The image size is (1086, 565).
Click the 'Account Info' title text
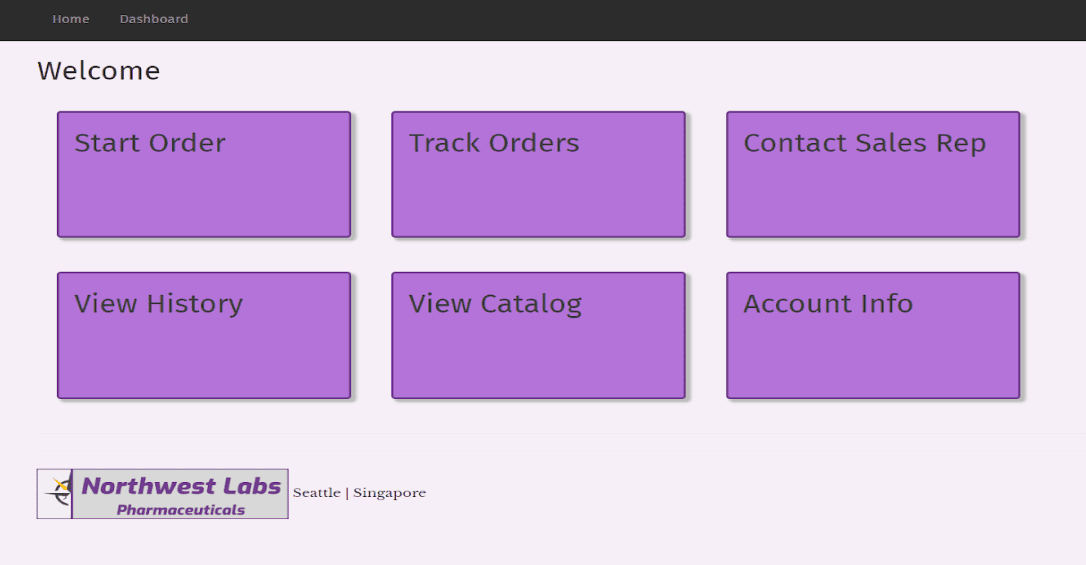828,304
